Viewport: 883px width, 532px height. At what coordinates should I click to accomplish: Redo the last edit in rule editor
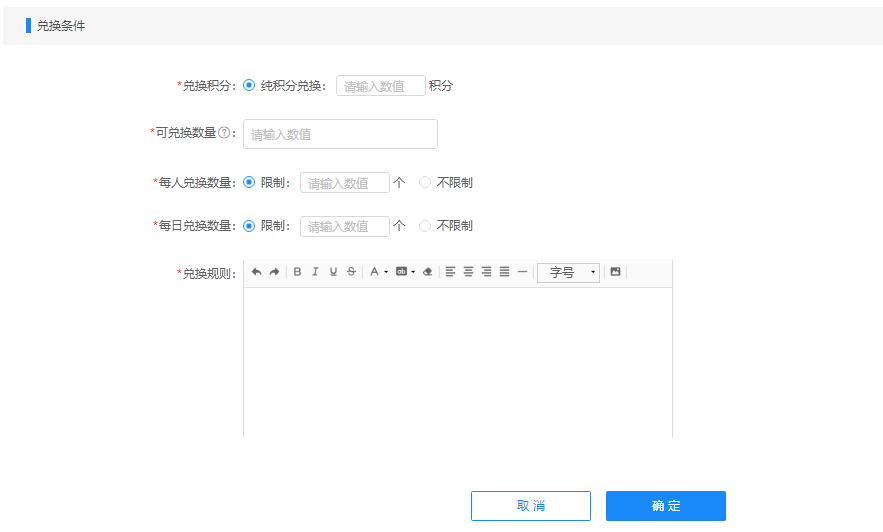tap(274, 272)
